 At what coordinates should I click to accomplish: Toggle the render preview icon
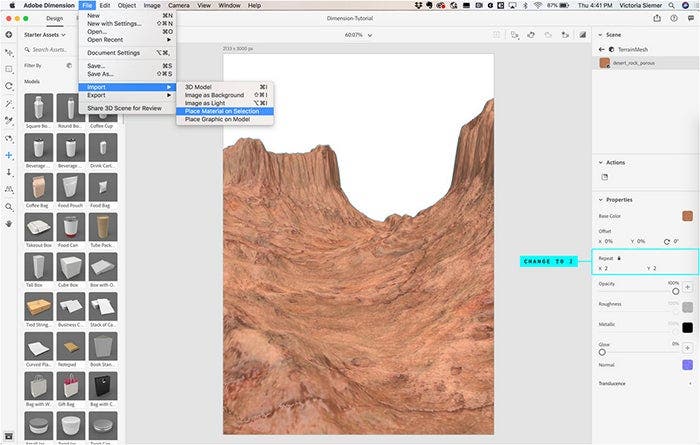point(583,35)
